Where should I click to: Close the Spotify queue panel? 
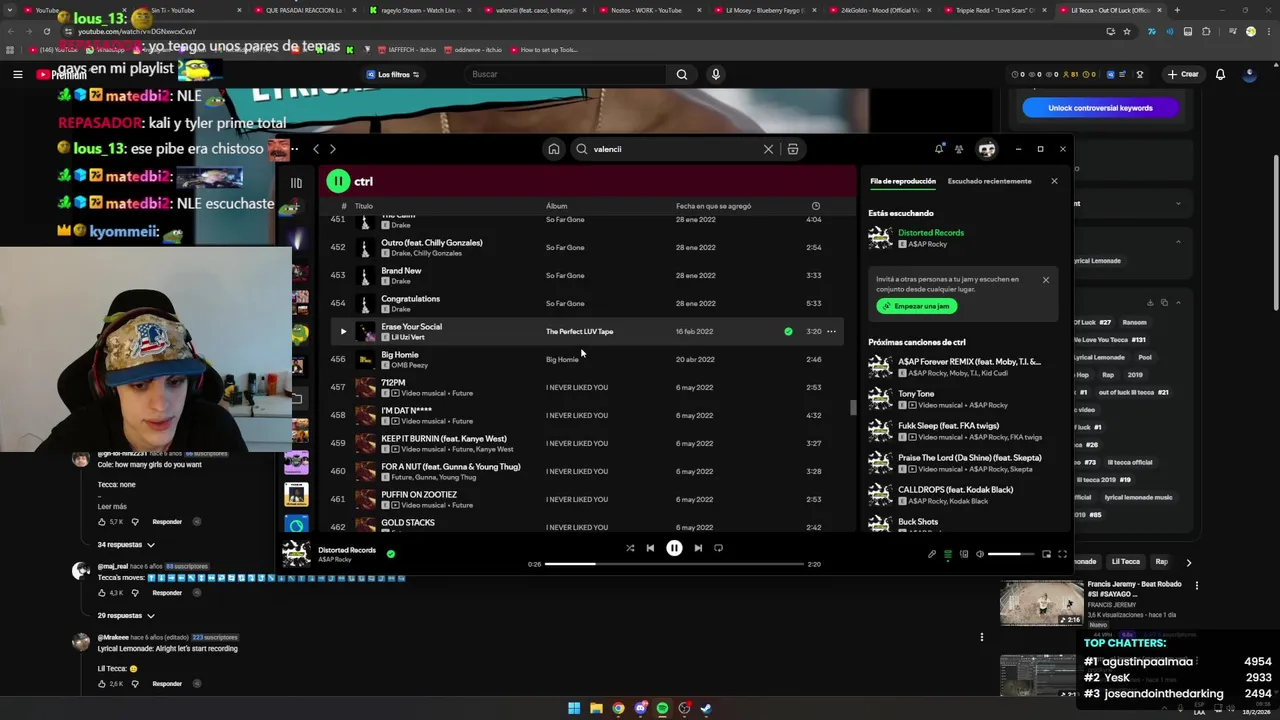click(x=1054, y=181)
